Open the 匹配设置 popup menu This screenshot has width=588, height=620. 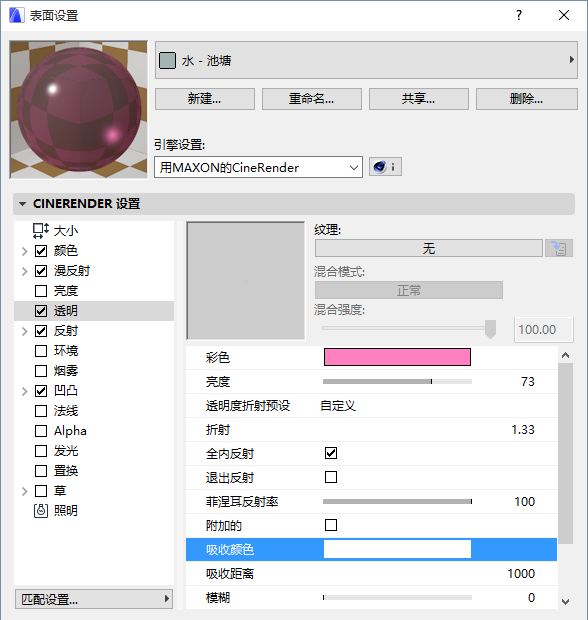coord(94,599)
